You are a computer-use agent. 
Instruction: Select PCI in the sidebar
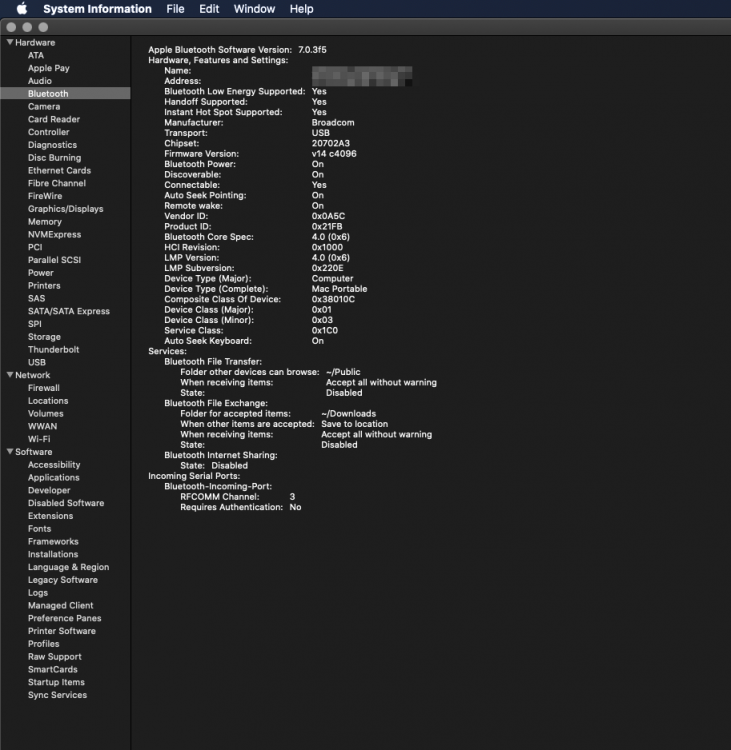[35, 247]
